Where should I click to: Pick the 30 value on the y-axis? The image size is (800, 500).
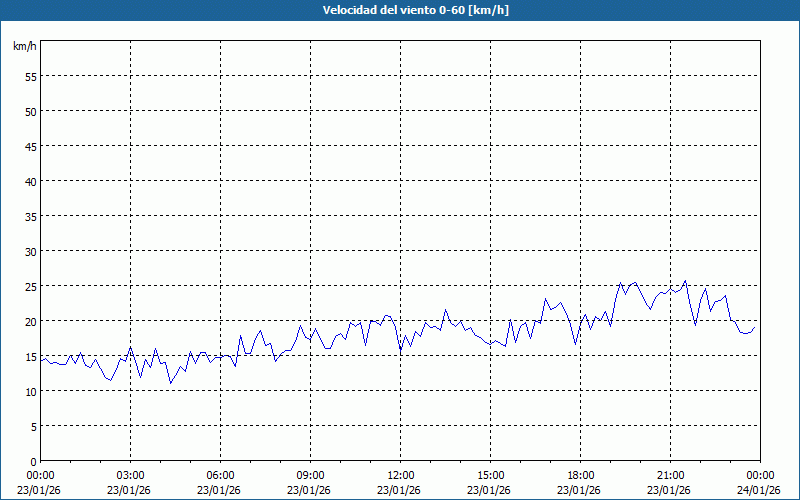[30, 251]
